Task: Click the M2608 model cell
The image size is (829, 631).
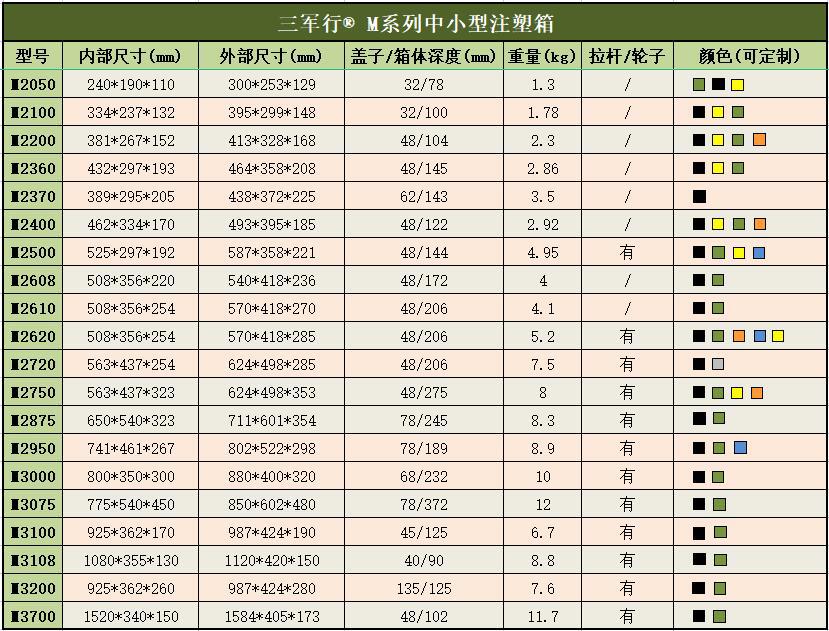Action: click(x=33, y=280)
